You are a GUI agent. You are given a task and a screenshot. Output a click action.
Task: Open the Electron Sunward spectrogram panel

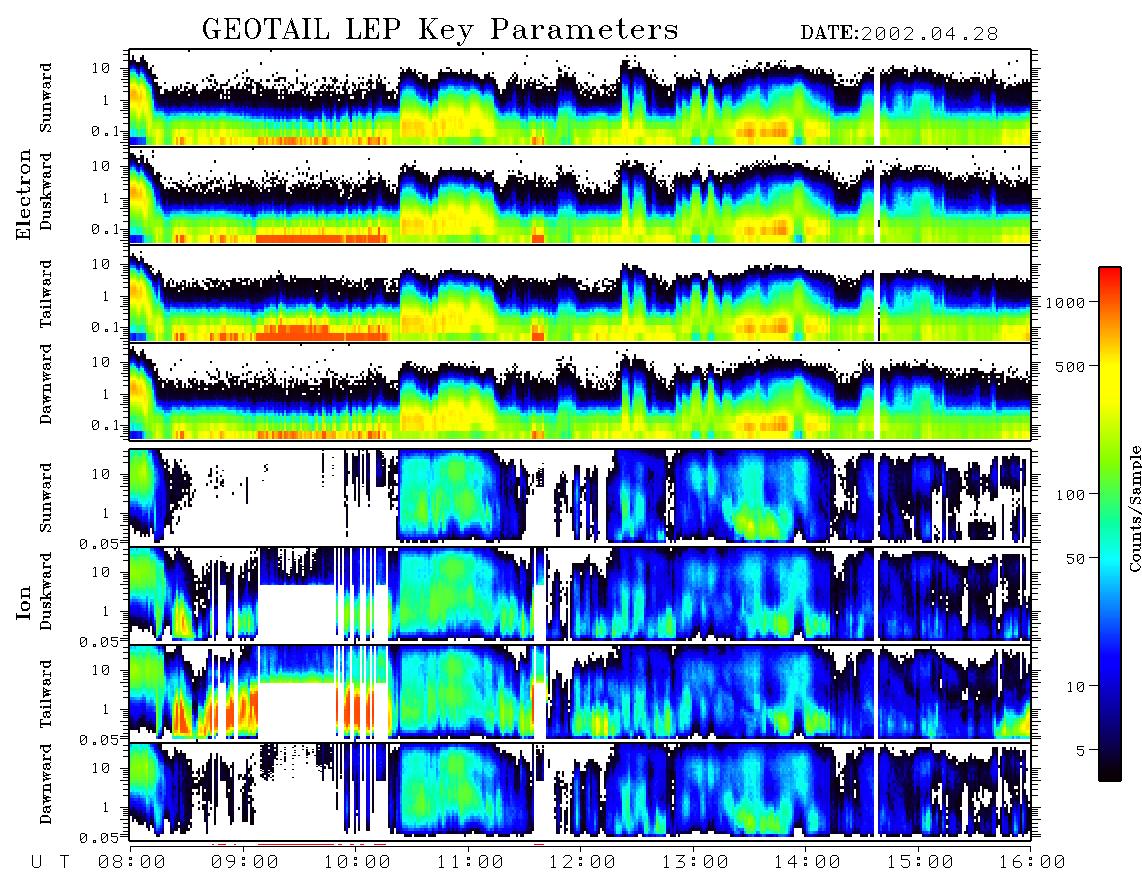(x=580, y=98)
